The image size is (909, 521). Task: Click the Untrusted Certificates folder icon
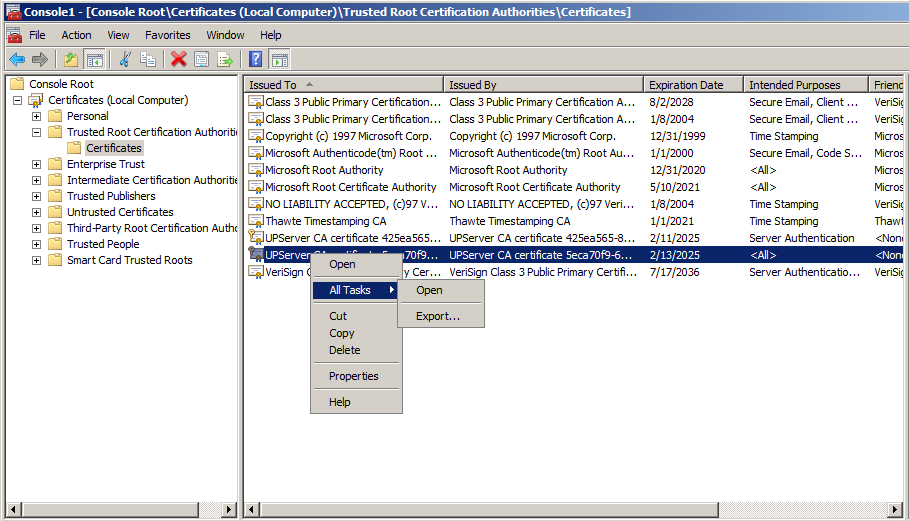coord(55,212)
